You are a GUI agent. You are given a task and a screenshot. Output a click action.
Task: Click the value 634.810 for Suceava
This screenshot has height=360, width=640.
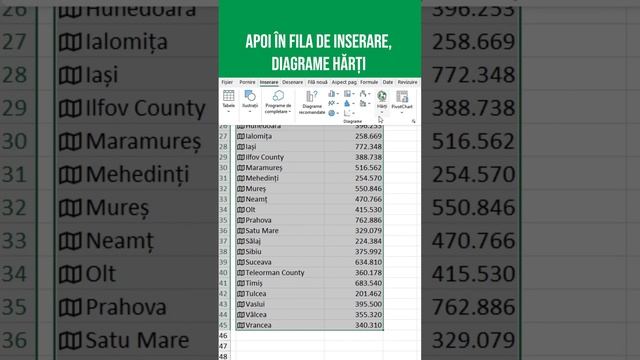368,262
